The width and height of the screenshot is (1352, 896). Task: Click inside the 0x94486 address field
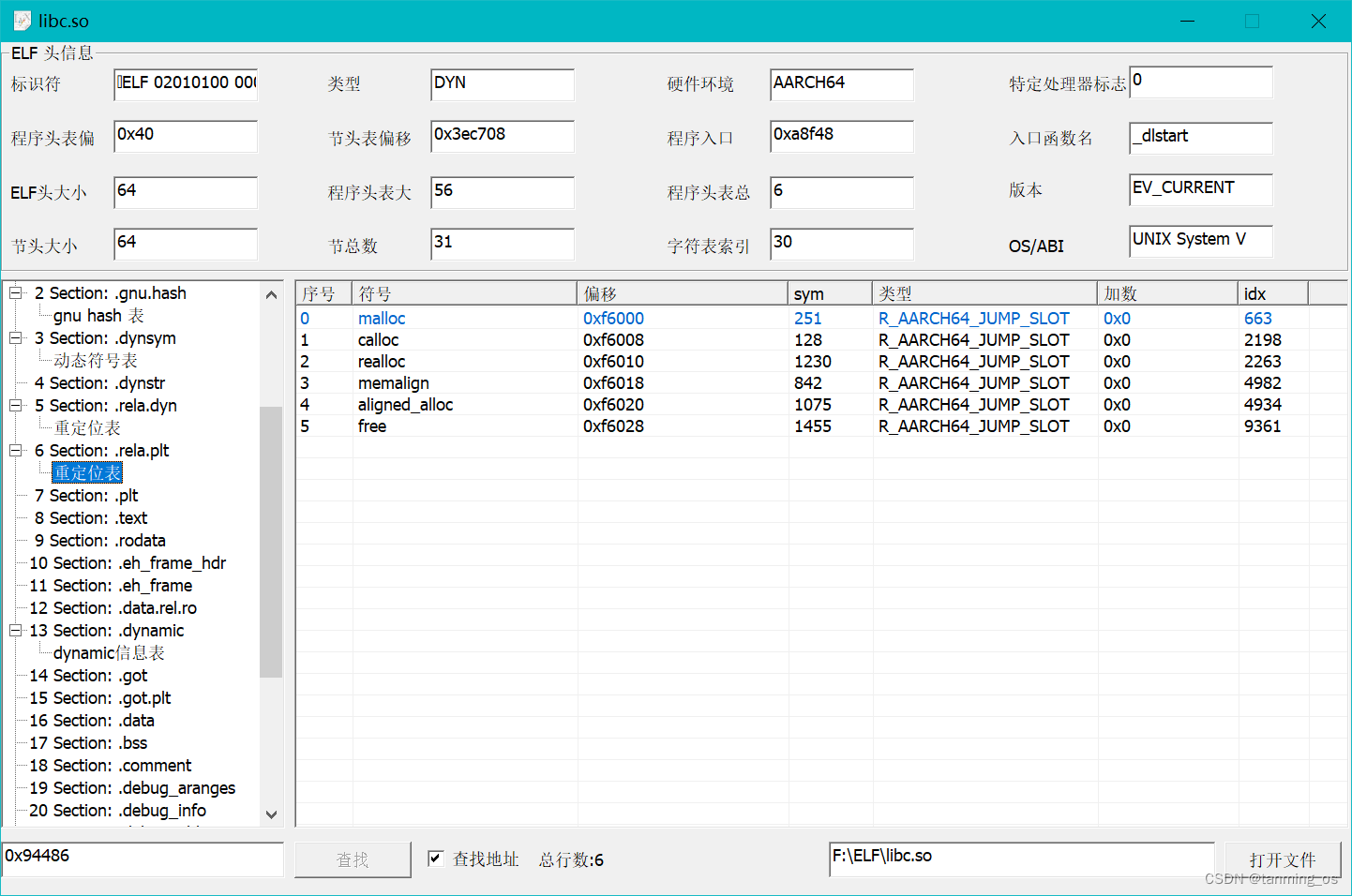click(x=141, y=859)
